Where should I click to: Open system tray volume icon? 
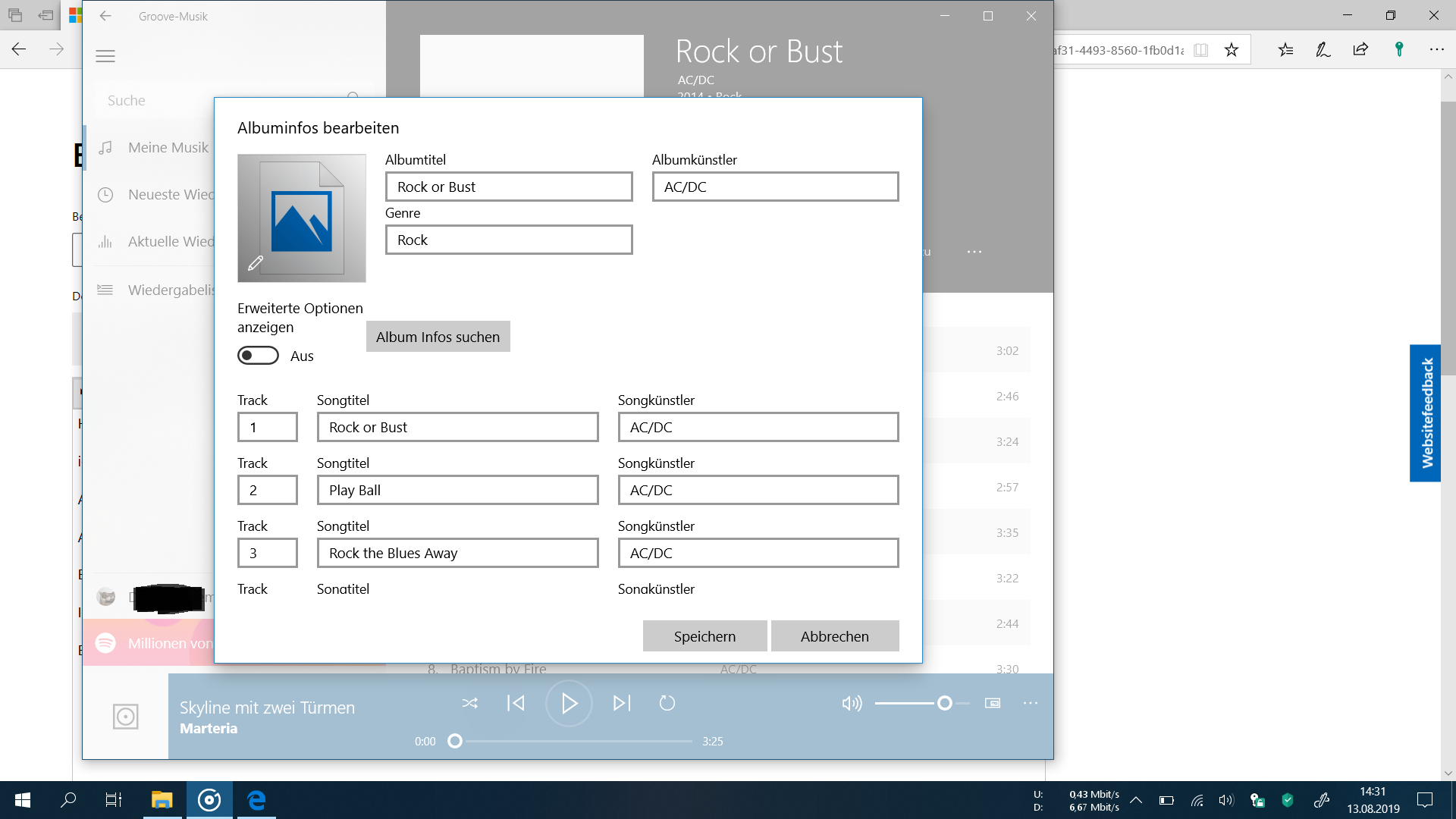click(x=1226, y=800)
